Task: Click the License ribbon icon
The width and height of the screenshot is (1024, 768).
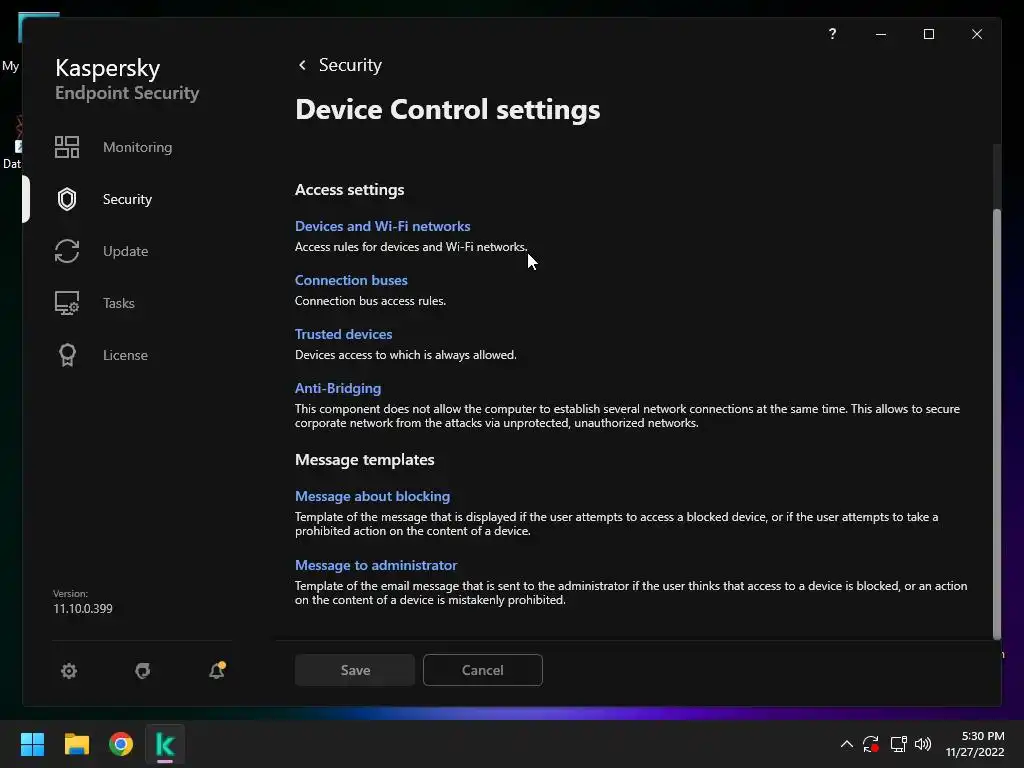Action: pyautogui.click(x=67, y=355)
